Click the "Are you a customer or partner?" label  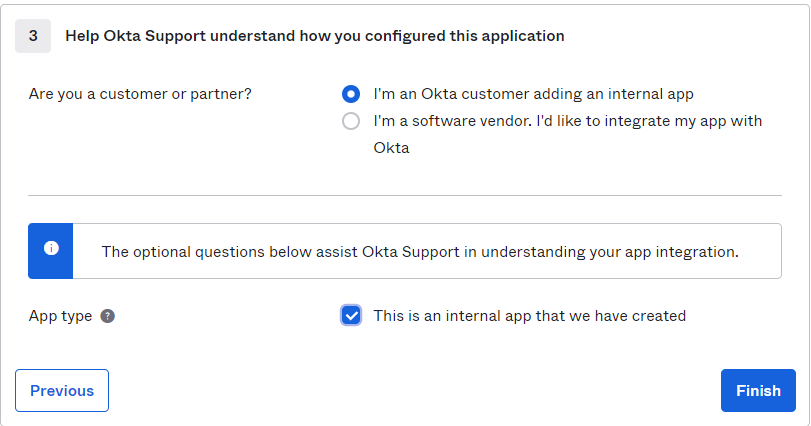pyautogui.click(x=140, y=94)
